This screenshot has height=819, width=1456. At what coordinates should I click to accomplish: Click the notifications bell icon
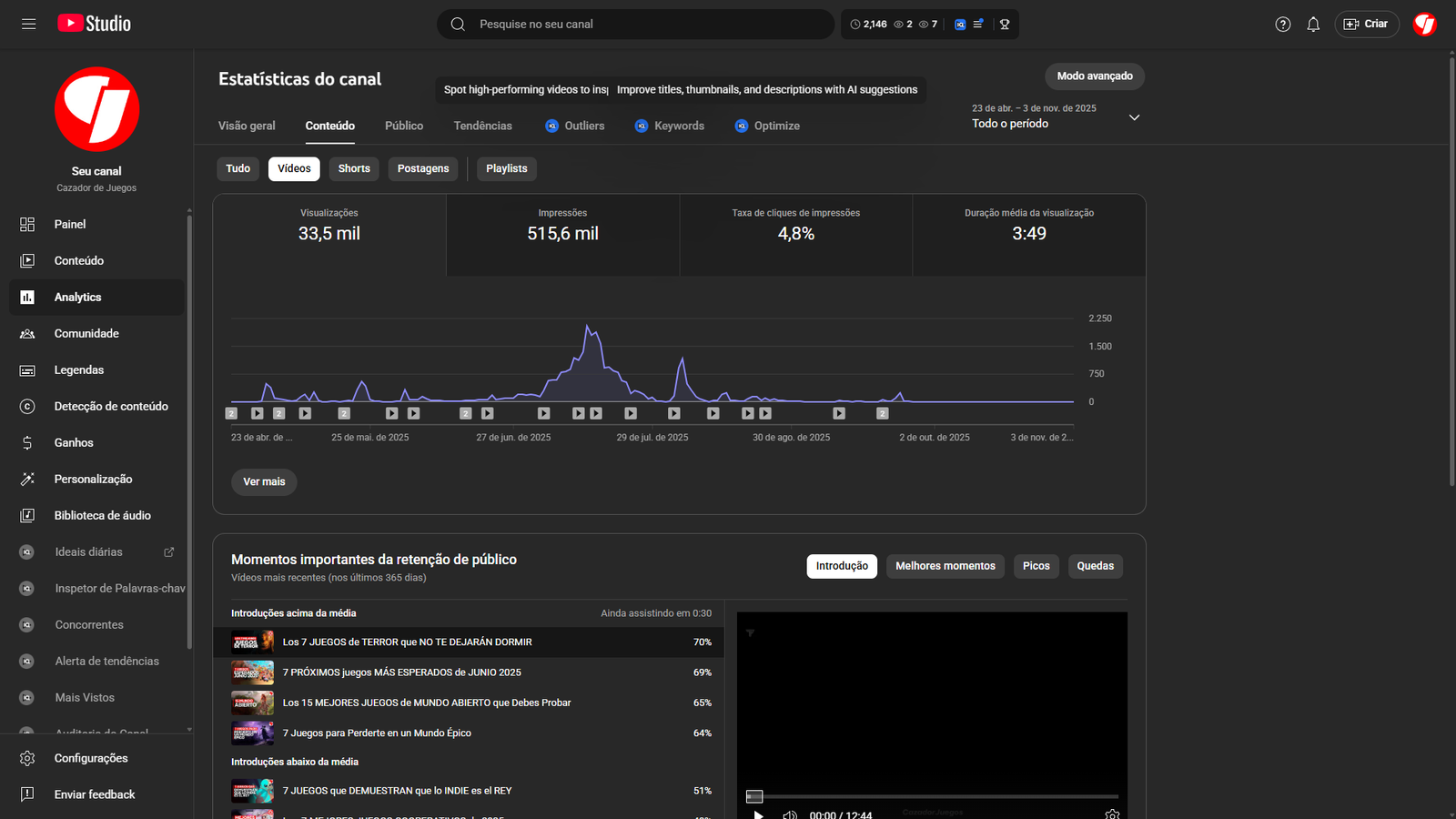[1313, 25]
